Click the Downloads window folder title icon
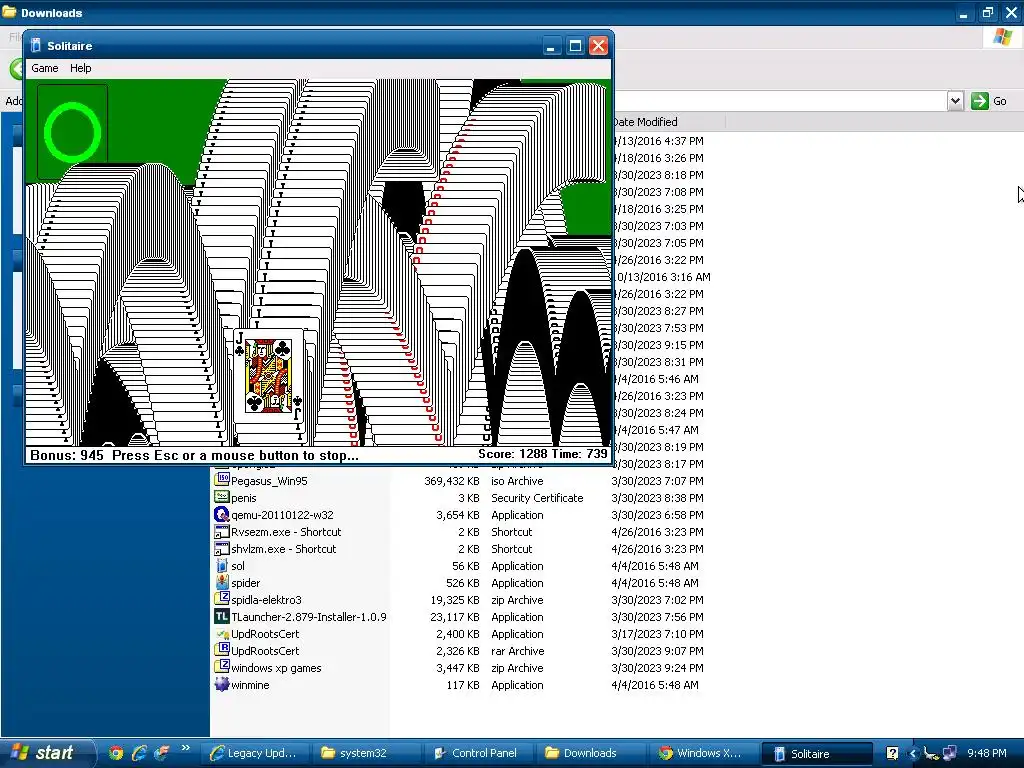Screen dimensions: 1024x768 click(x=9, y=12)
